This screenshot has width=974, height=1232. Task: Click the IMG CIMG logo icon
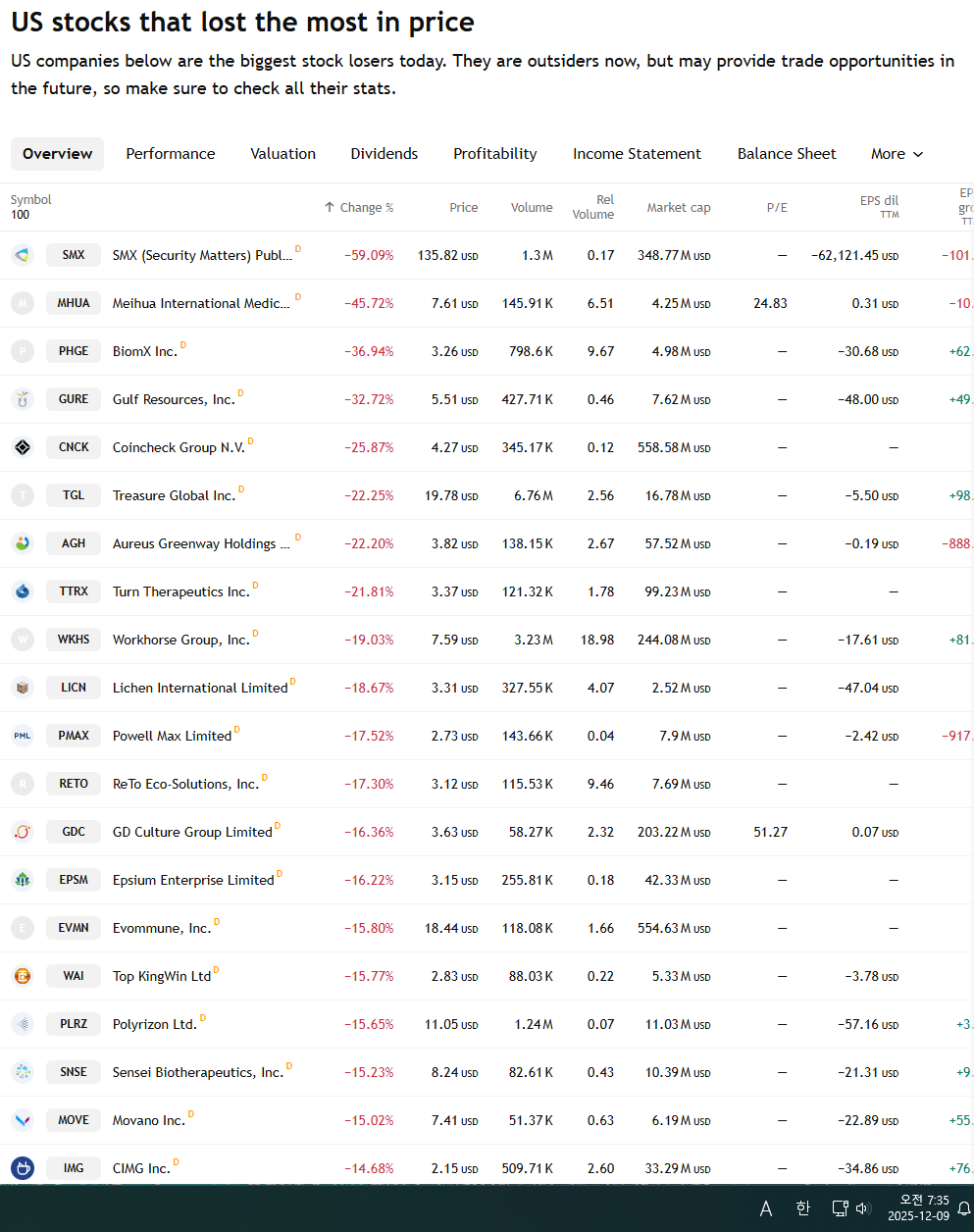(x=23, y=1168)
